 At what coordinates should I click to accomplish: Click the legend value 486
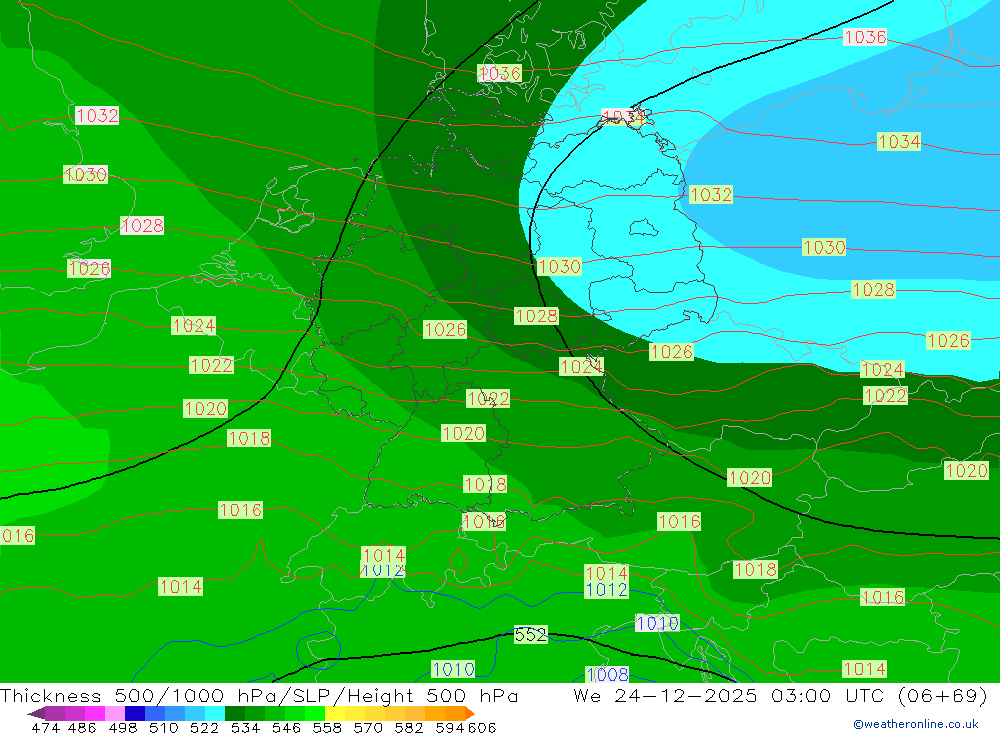(82, 727)
